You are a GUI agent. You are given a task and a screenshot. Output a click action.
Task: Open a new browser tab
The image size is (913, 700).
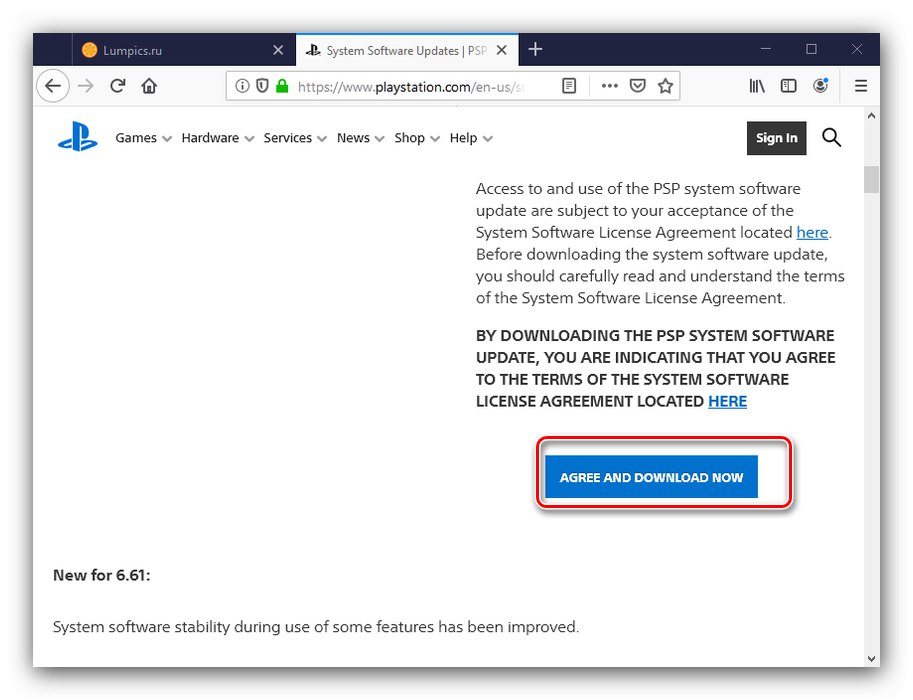pyautogui.click(x=535, y=50)
